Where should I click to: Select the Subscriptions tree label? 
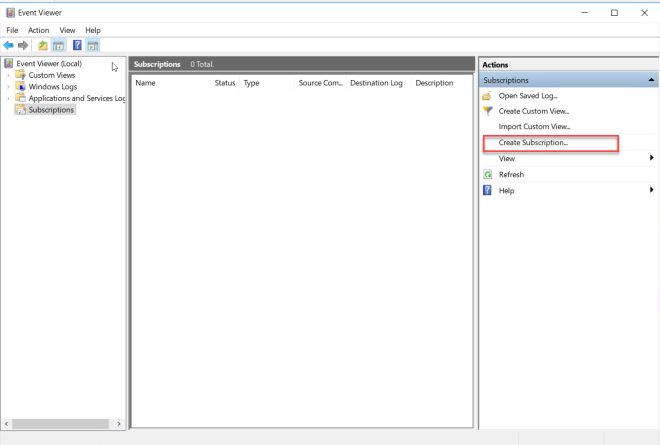tap(51, 110)
